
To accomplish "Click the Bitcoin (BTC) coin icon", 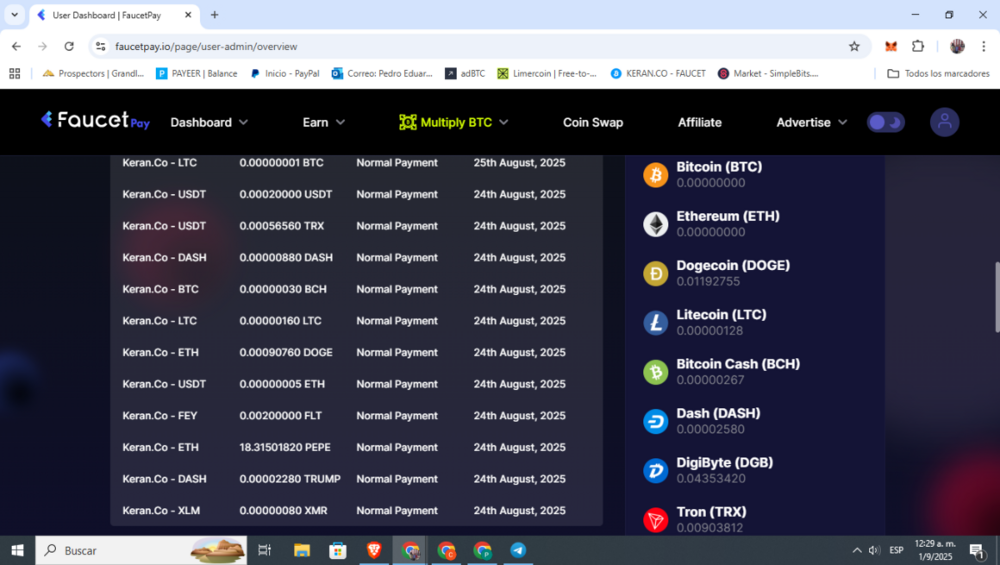I will [655, 175].
